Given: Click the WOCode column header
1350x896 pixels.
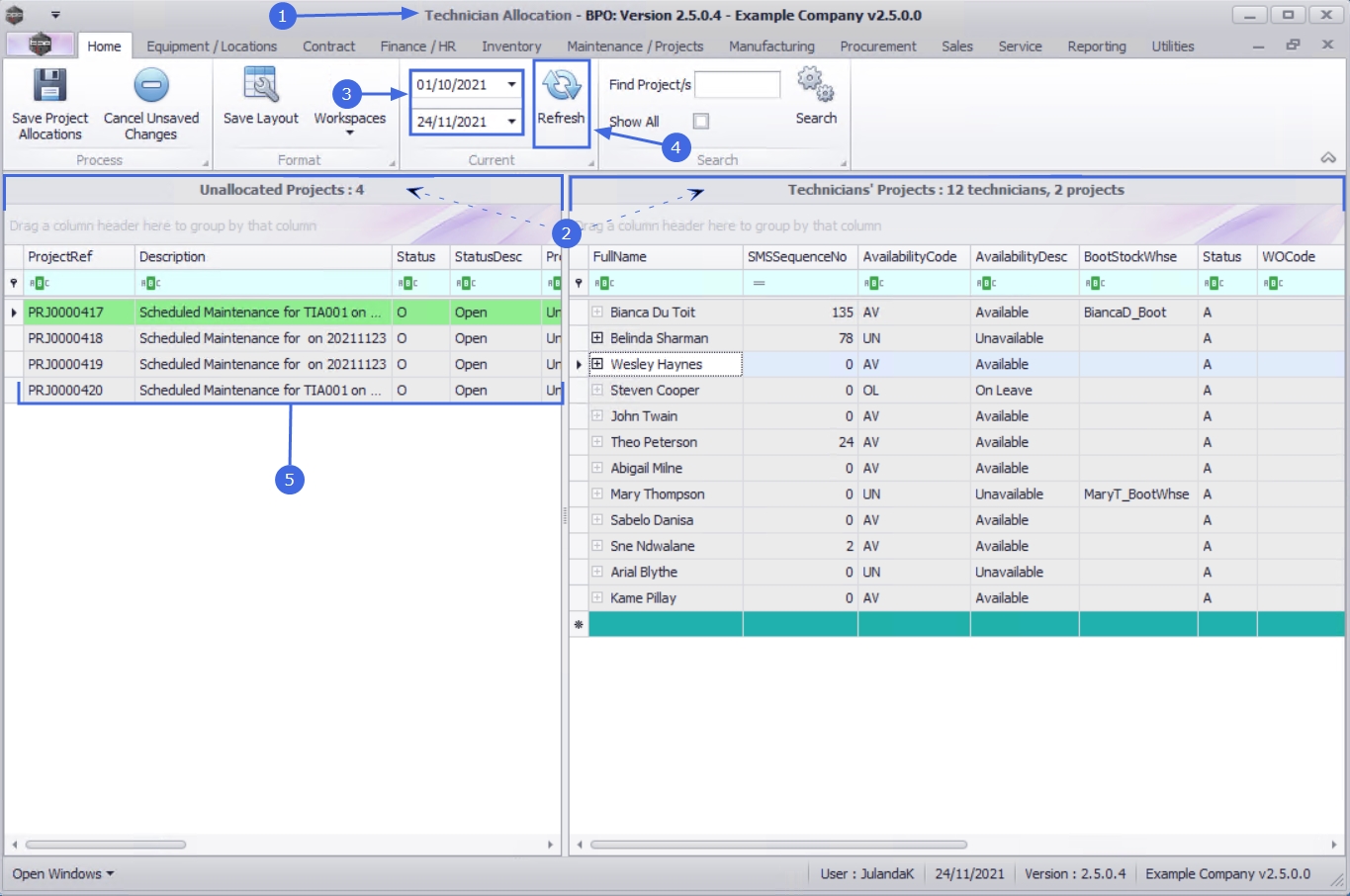Looking at the screenshot, I should (x=1301, y=257).
